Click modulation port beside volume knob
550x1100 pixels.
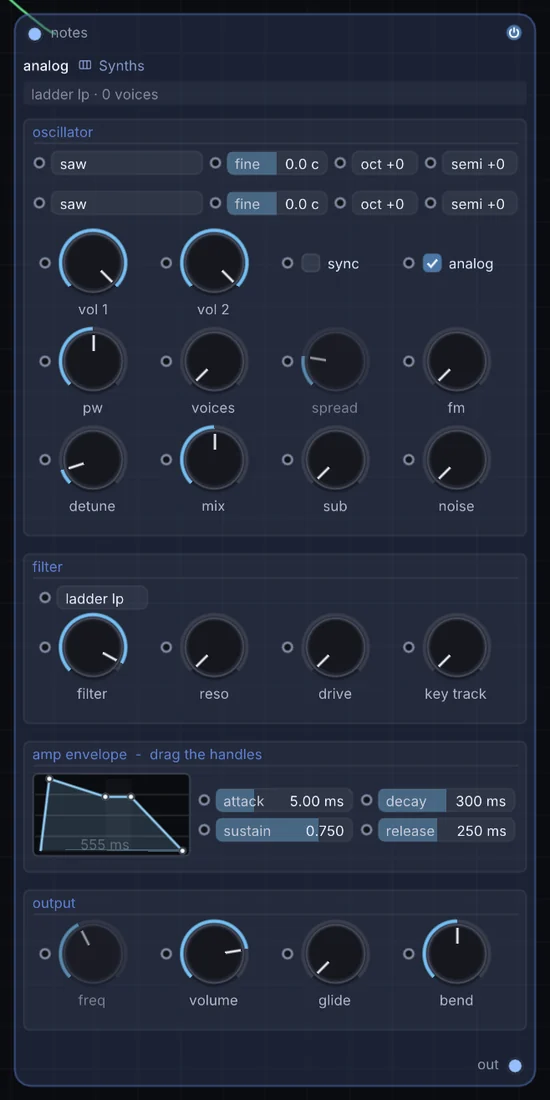pyautogui.click(x=166, y=953)
